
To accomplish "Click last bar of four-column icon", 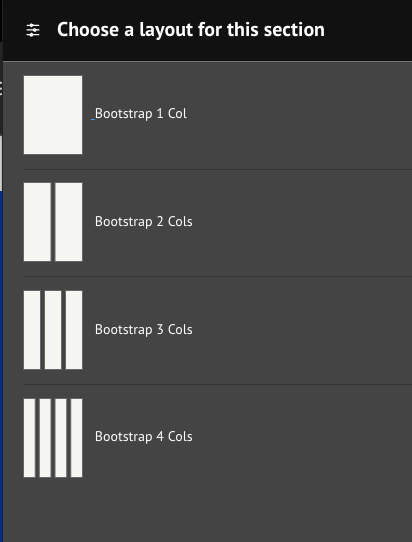I will (77, 438).
